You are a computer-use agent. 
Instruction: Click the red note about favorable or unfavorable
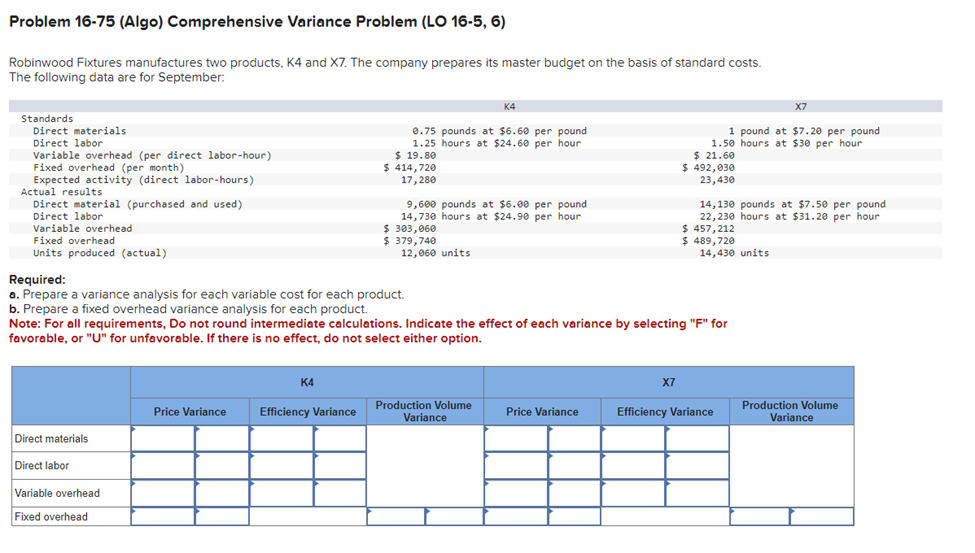coord(368,331)
